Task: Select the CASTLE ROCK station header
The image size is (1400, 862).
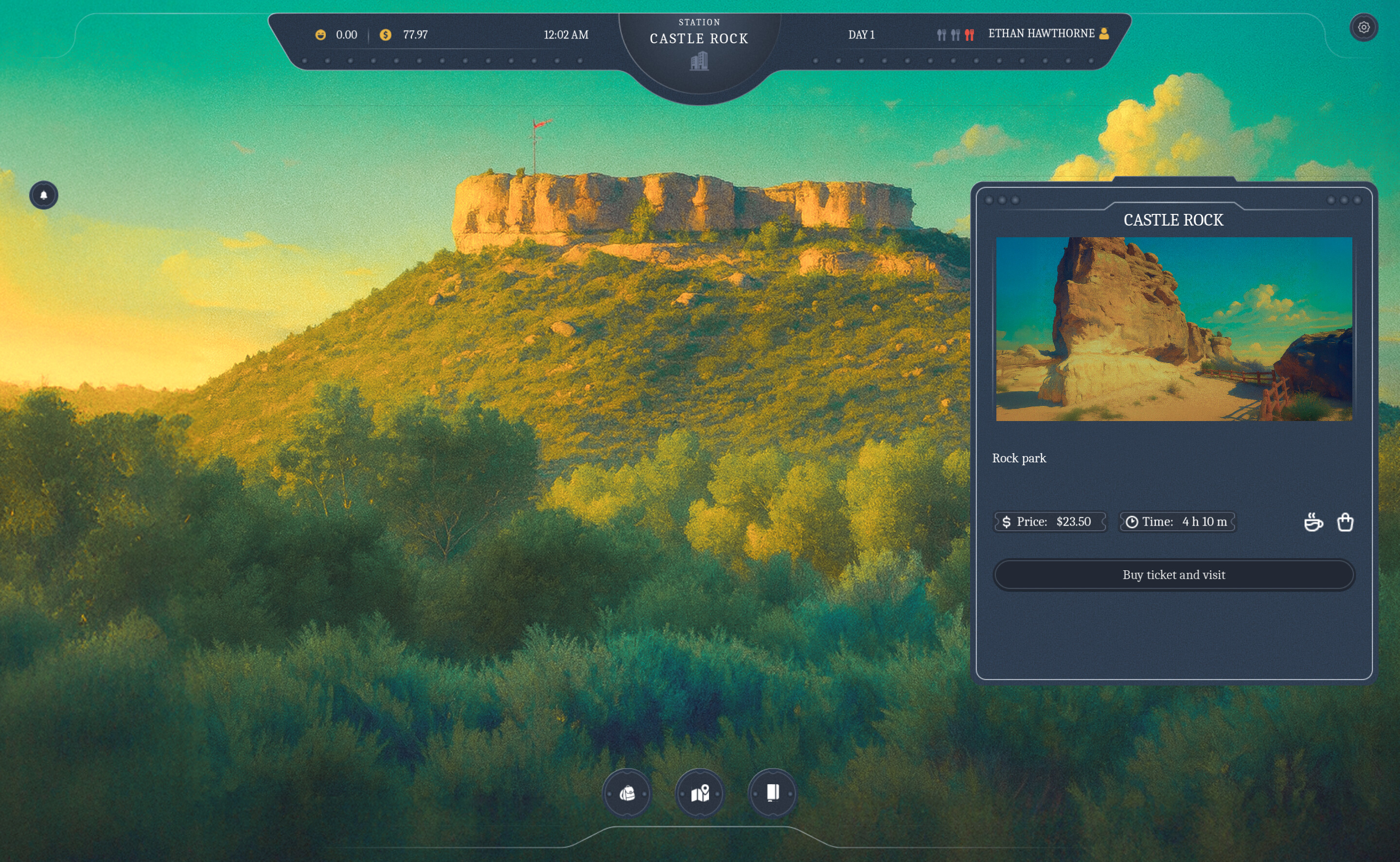Action: 699,38
